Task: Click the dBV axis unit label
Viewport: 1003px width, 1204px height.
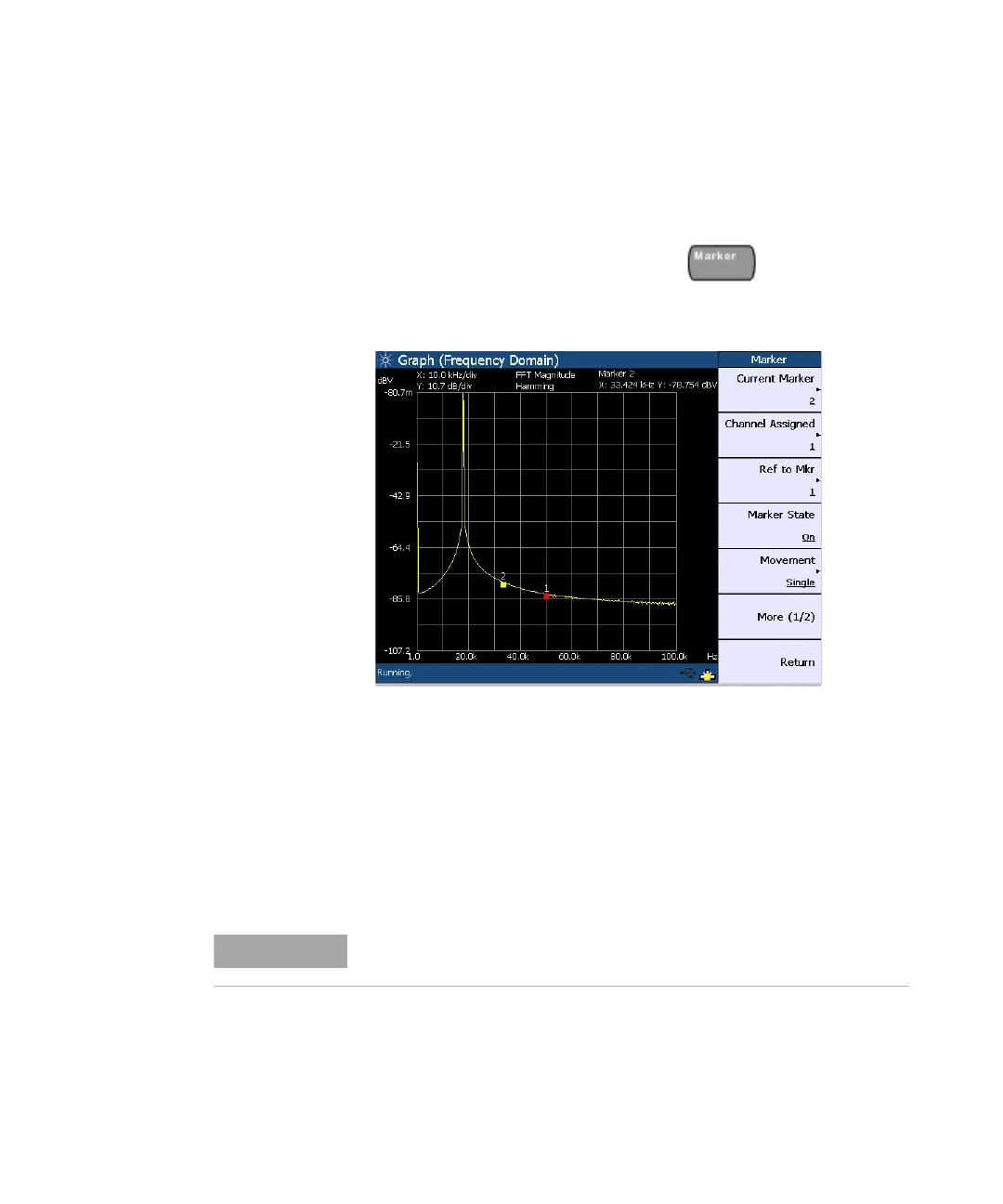Action: [384, 380]
